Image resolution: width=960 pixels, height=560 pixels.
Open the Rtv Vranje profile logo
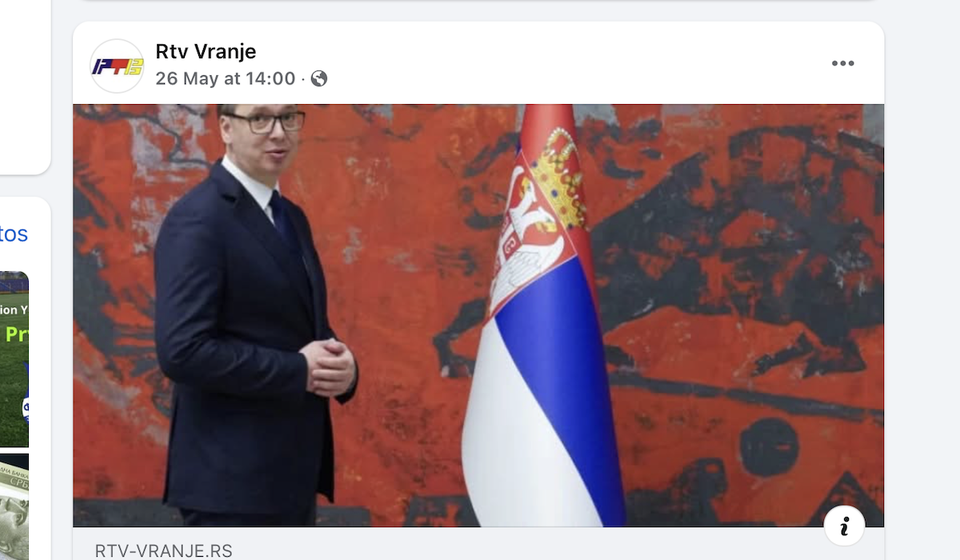[117, 66]
